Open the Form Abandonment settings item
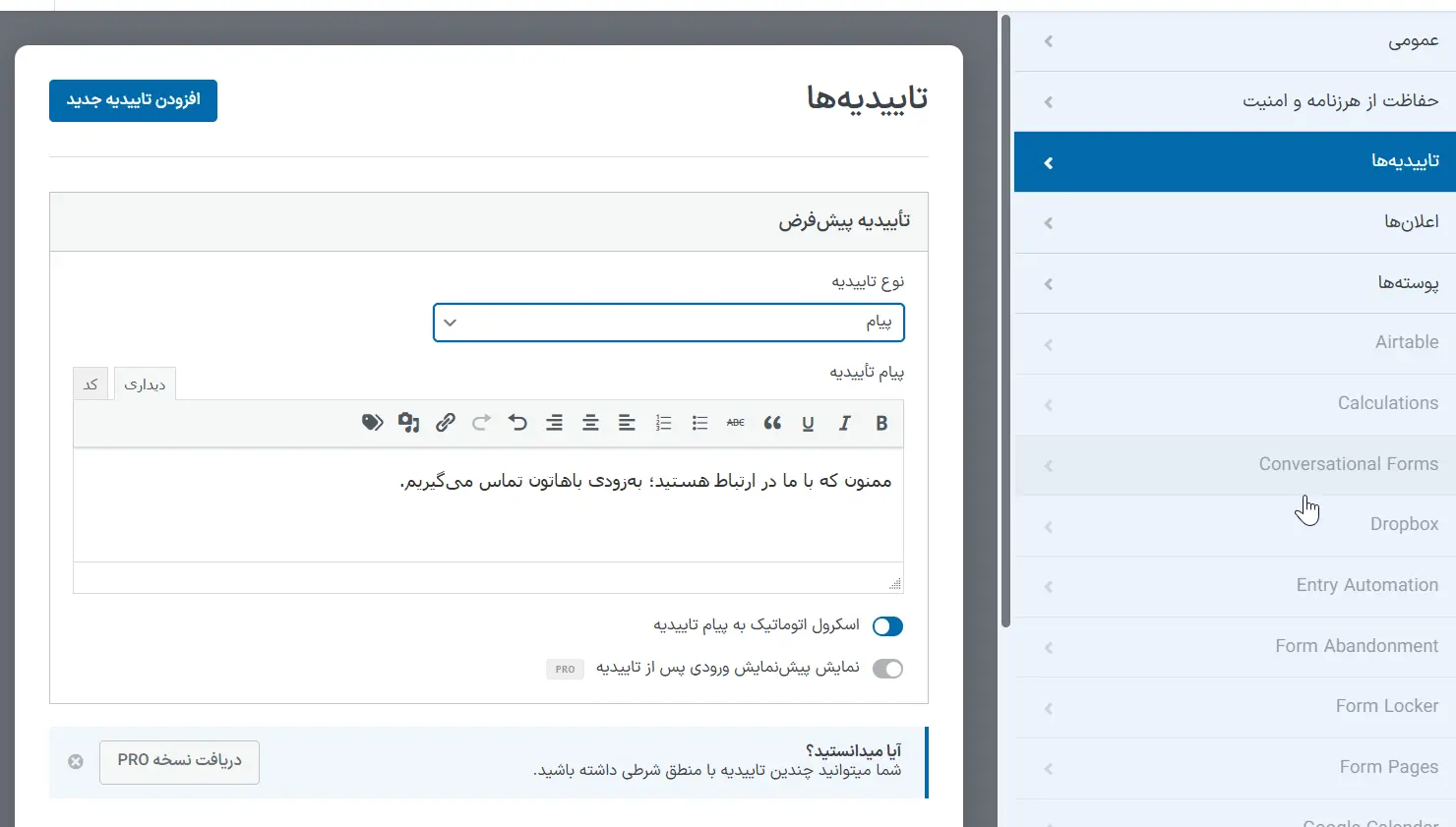The image size is (1456, 827). [1235, 647]
